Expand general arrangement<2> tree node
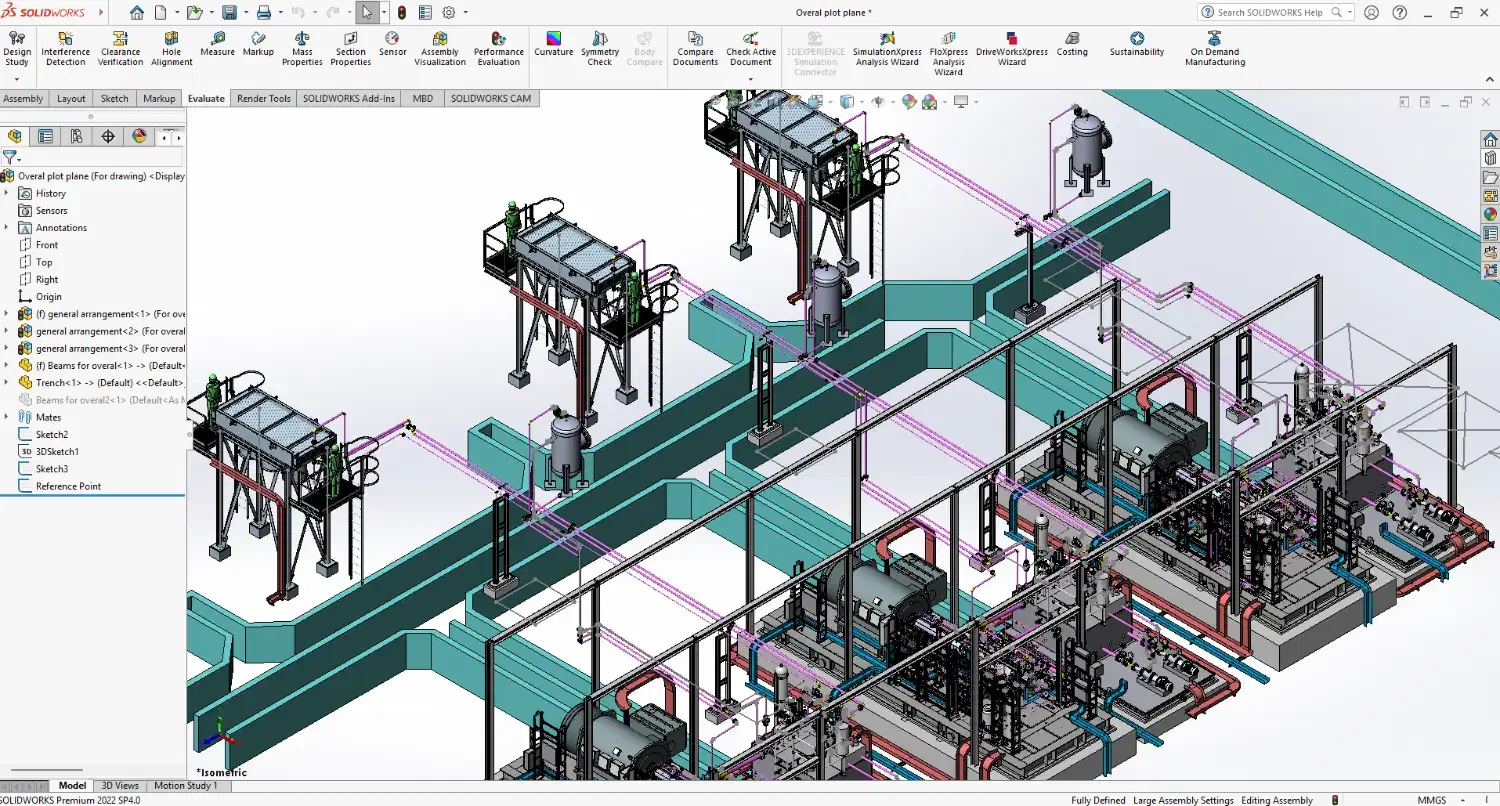Image resolution: width=1500 pixels, height=806 pixels. point(7,331)
